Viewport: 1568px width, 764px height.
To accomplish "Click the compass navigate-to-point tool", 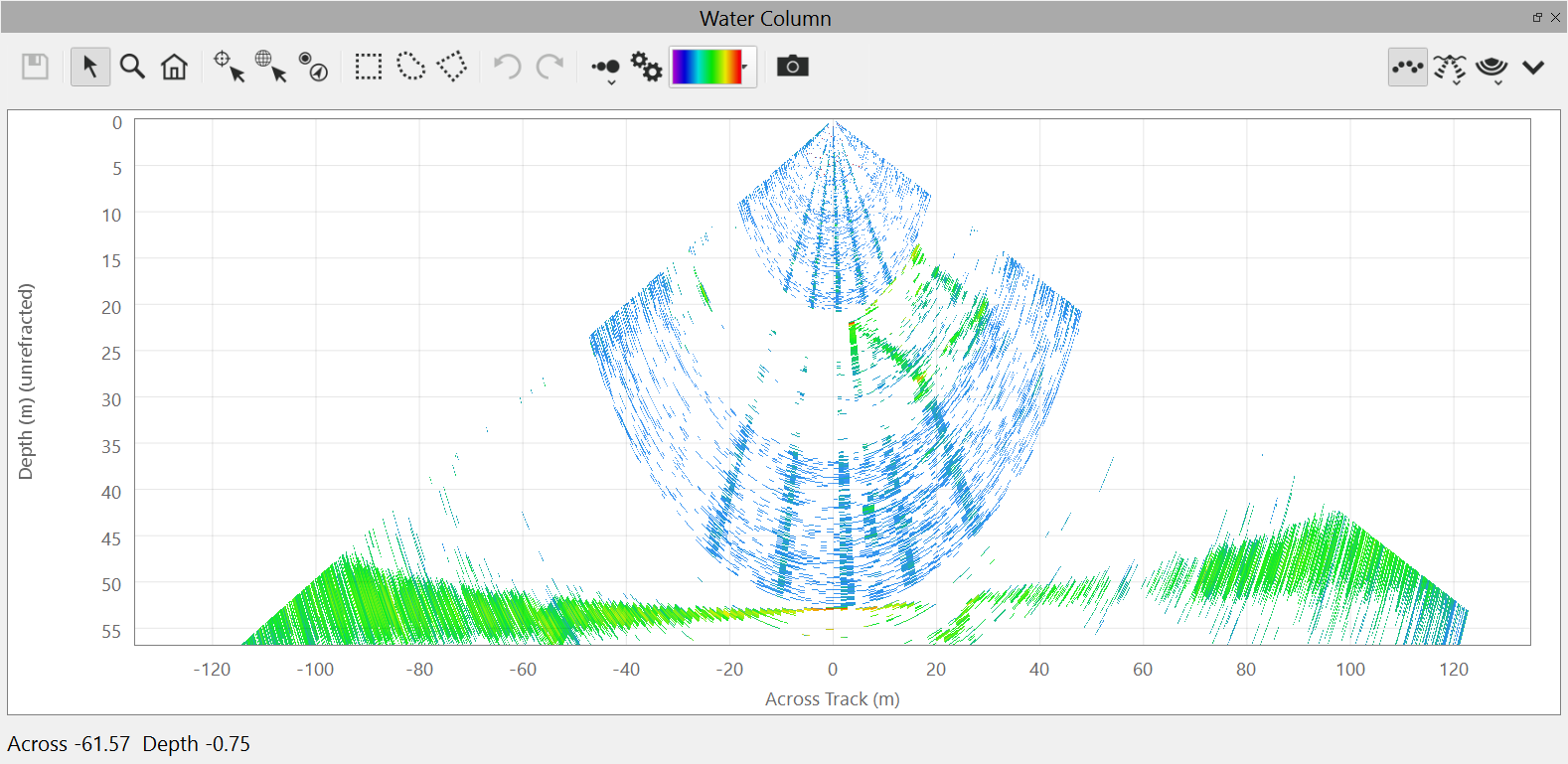I will click(x=313, y=67).
